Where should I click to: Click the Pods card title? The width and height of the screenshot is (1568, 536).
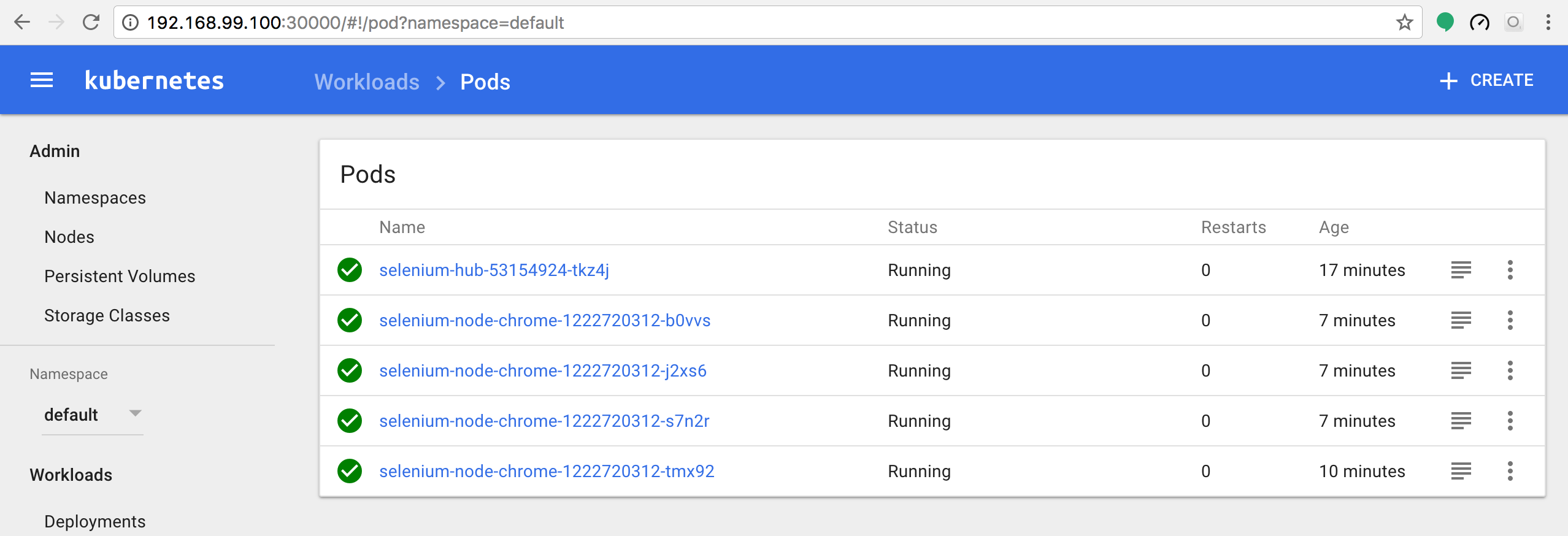(x=367, y=174)
